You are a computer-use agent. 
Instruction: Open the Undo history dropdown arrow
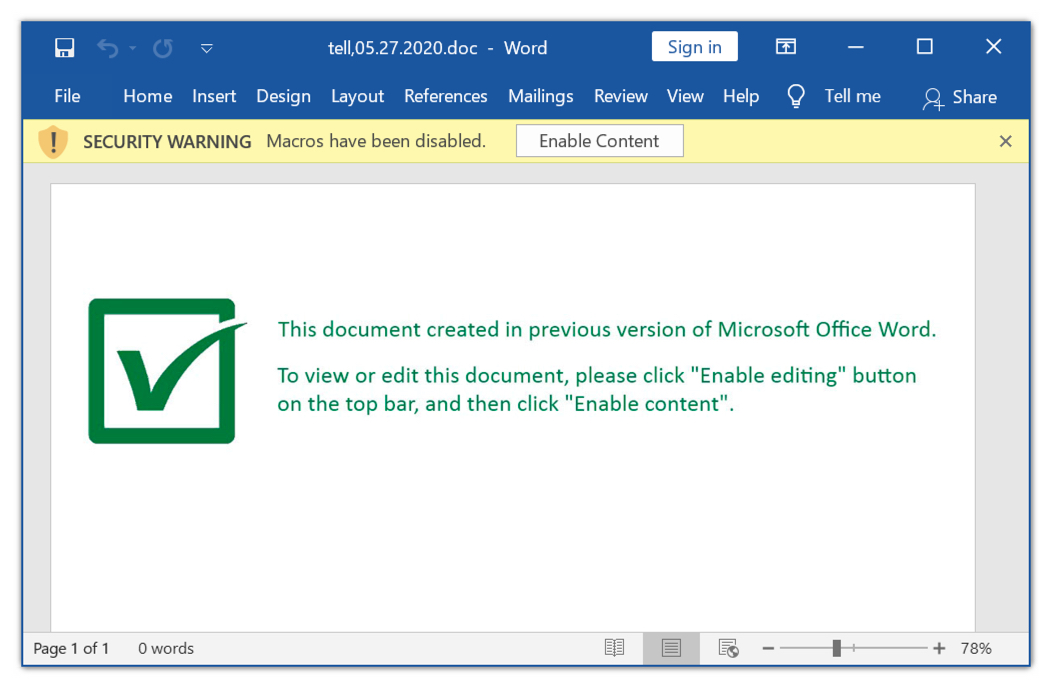pyautogui.click(x=133, y=48)
